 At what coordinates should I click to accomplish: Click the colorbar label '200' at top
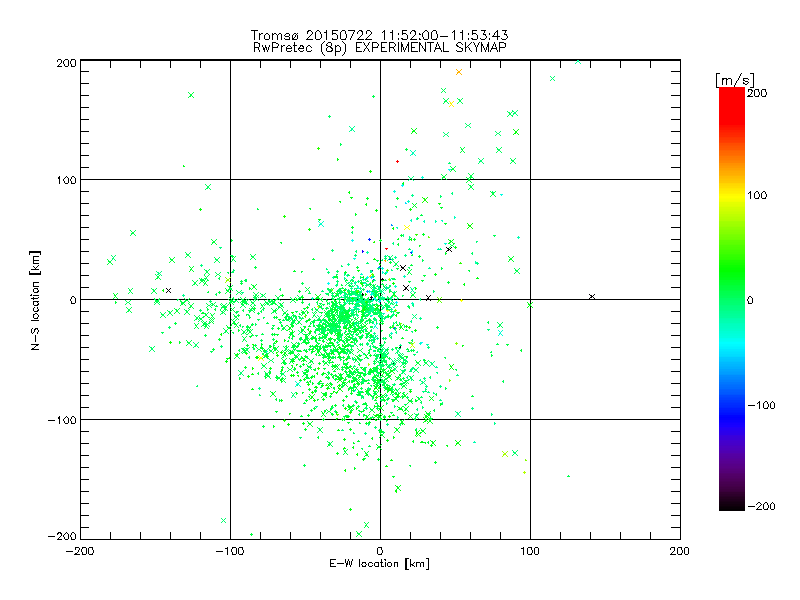point(757,93)
